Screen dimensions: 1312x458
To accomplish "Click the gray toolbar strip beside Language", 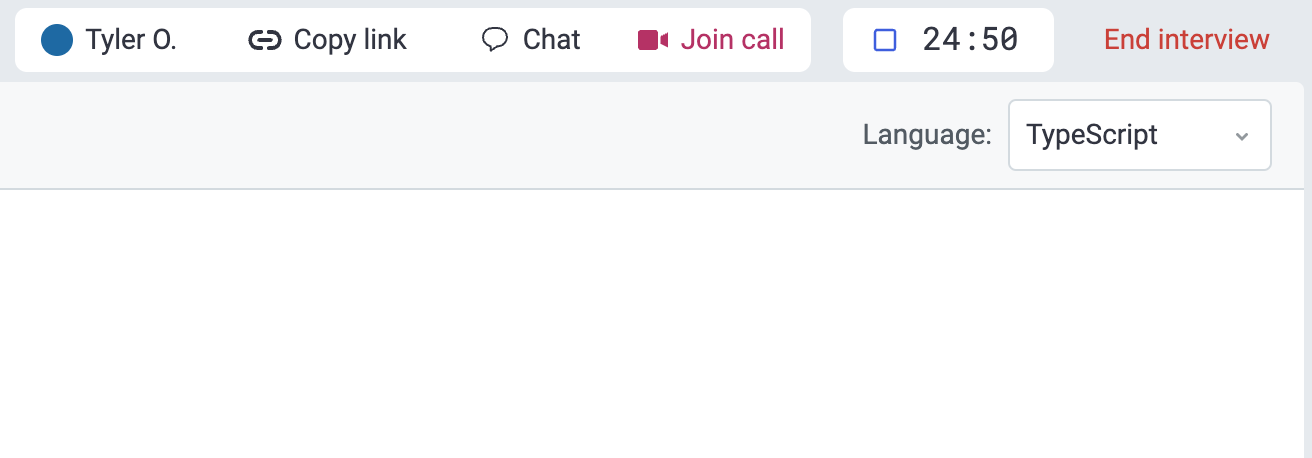I will tap(430, 135).
